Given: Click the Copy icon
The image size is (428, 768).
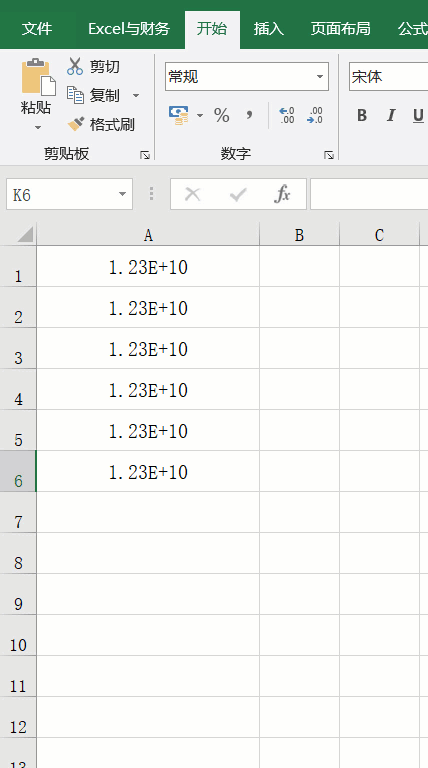Looking at the screenshot, I should point(75,95).
